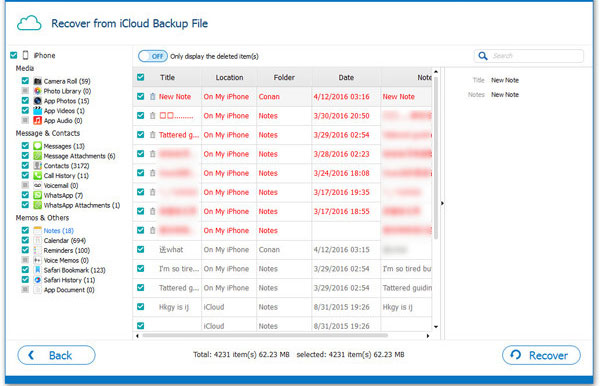Click the Call History phone icon
Image resolution: width=600 pixels, height=386 pixels.
[37, 176]
